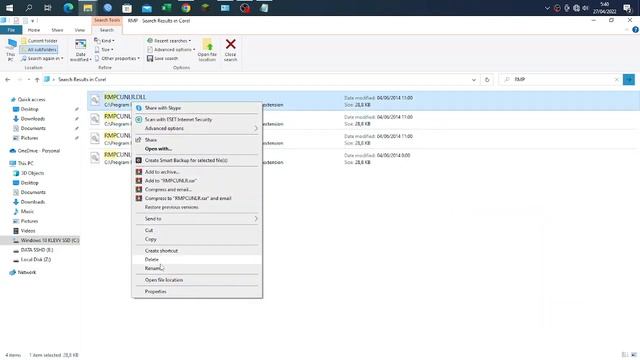Viewport: 640px width, 360px height.
Task: Click Save search button
Action: tap(162, 59)
